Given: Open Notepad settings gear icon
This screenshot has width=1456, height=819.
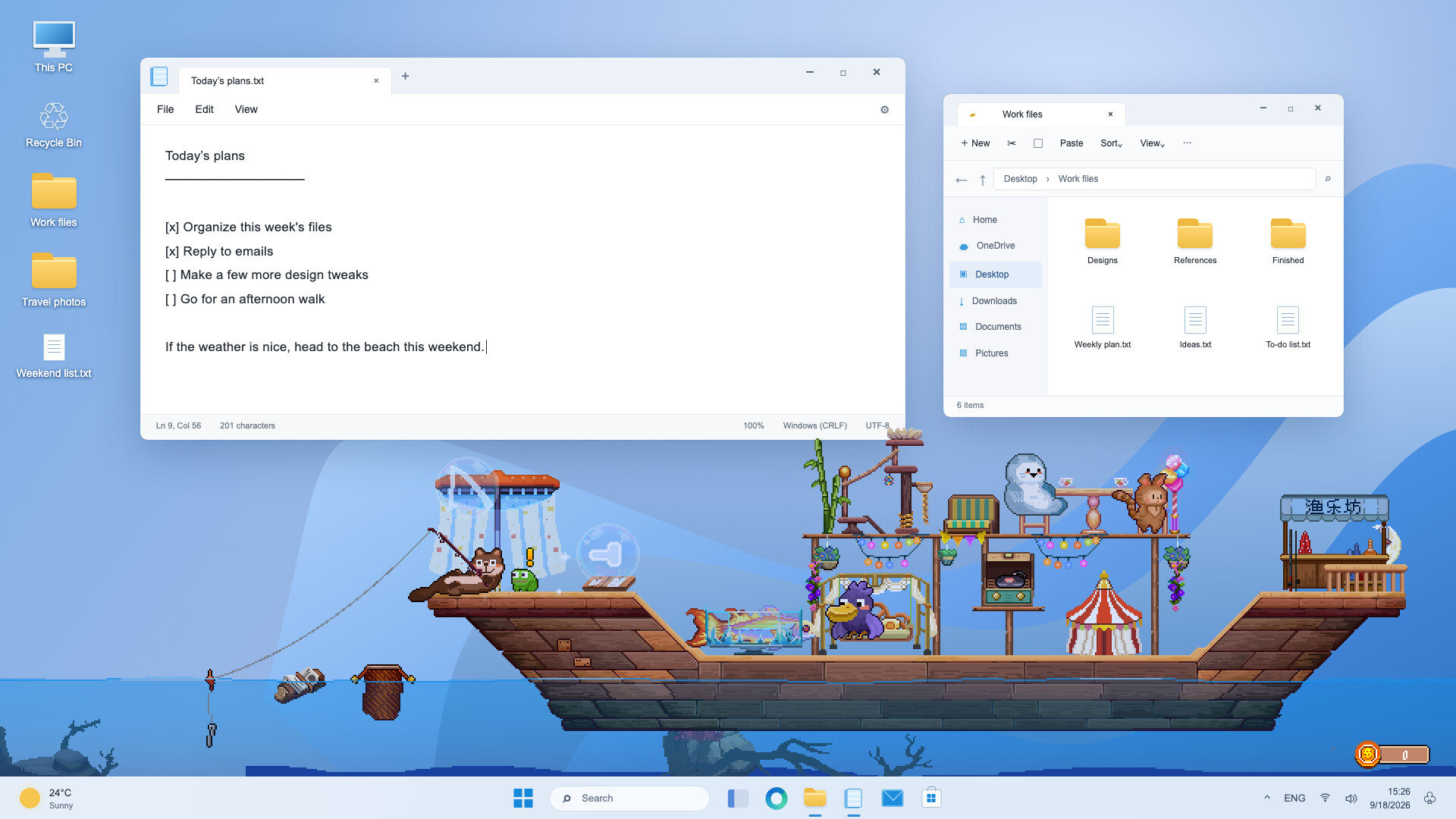Looking at the screenshot, I should [884, 110].
